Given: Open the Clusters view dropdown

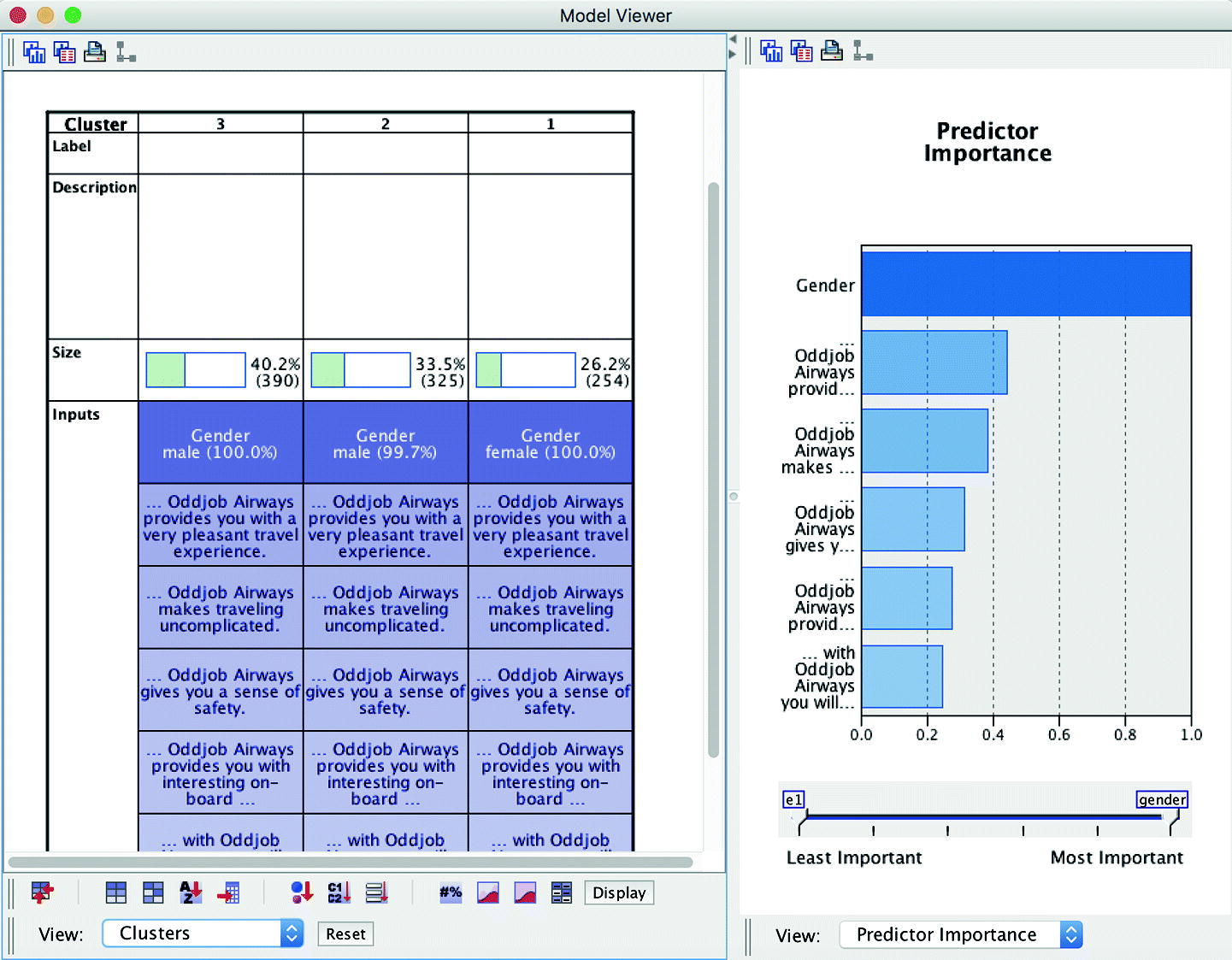Looking at the screenshot, I should pos(203,933).
